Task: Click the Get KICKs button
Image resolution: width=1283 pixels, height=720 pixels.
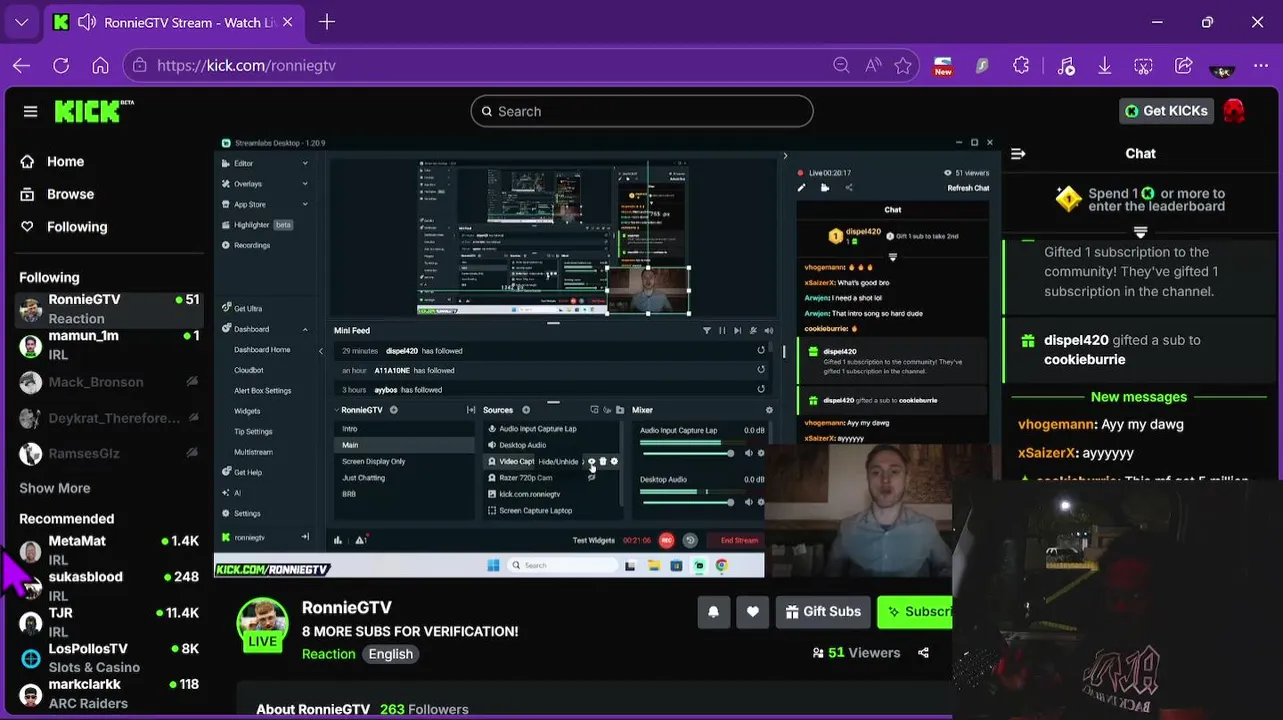Action: click(x=1166, y=111)
